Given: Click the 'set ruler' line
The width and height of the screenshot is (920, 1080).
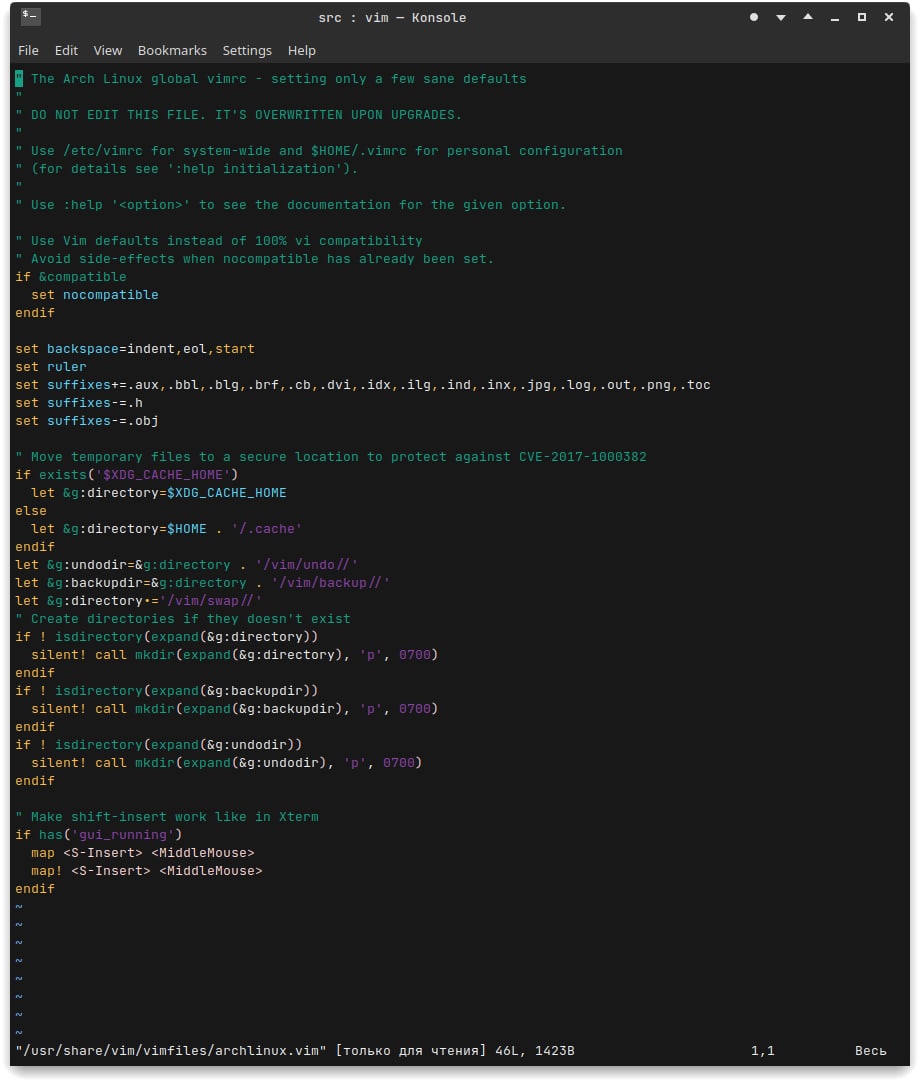Looking at the screenshot, I should pyautogui.click(x=51, y=367).
